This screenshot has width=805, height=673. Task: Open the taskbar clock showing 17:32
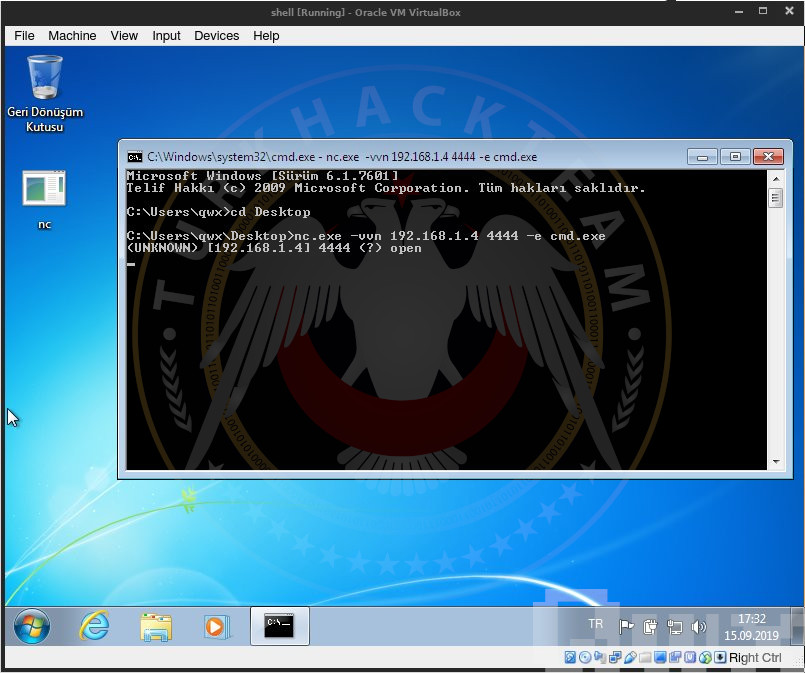tap(752, 627)
